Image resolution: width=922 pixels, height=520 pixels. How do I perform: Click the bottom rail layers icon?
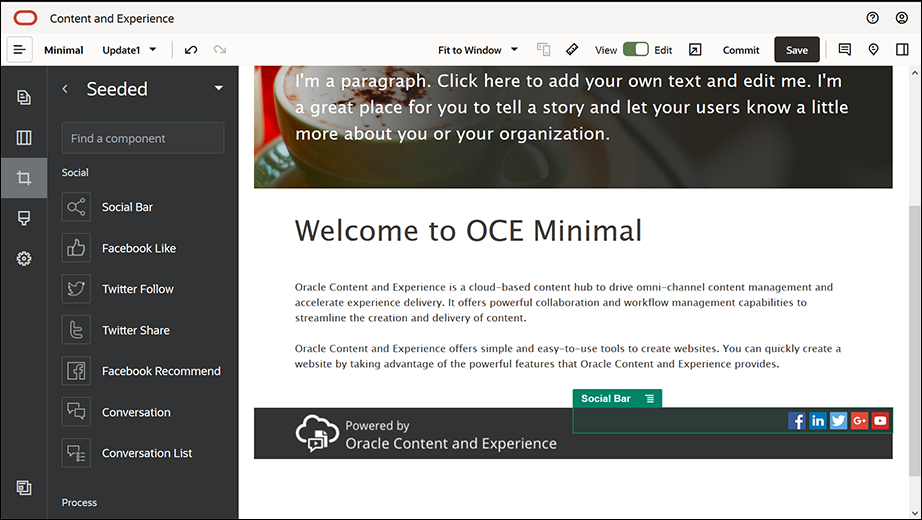click(24, 487)
